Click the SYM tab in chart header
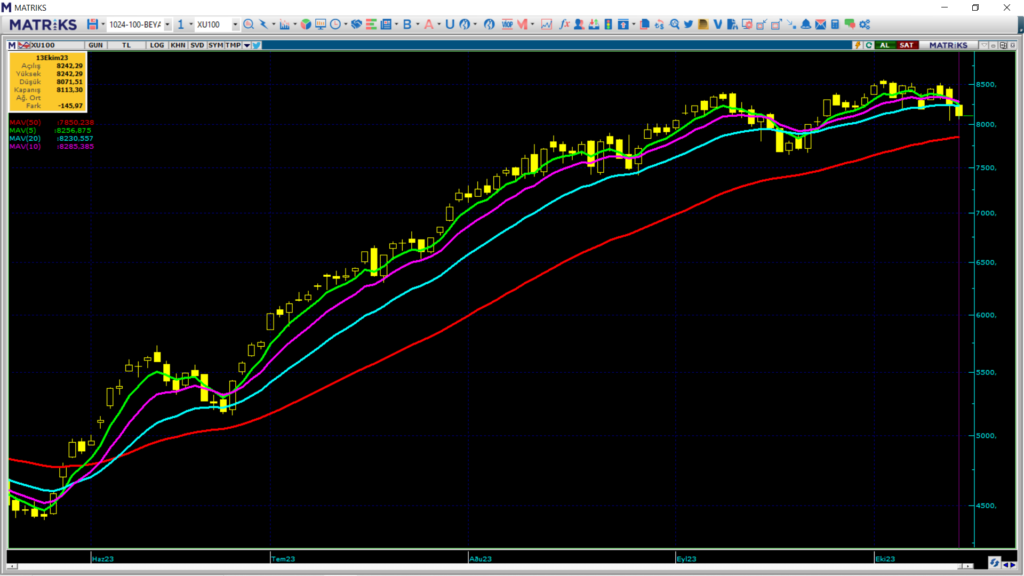 [x=214, y=45]
